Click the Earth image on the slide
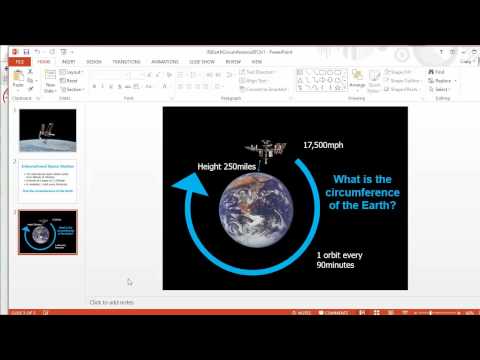Screen dimensions: 480x360 coord(256,210)
